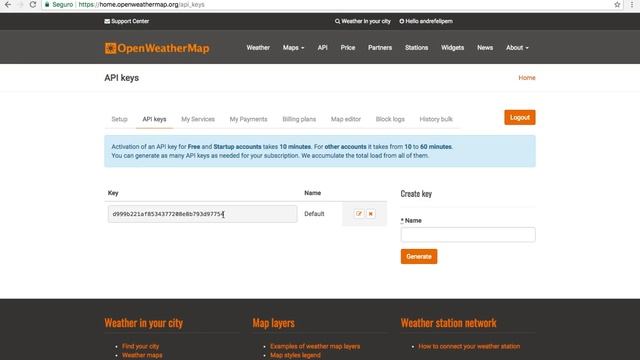
Task: Switch to the Setup tab
Action: tap(120, 119)
